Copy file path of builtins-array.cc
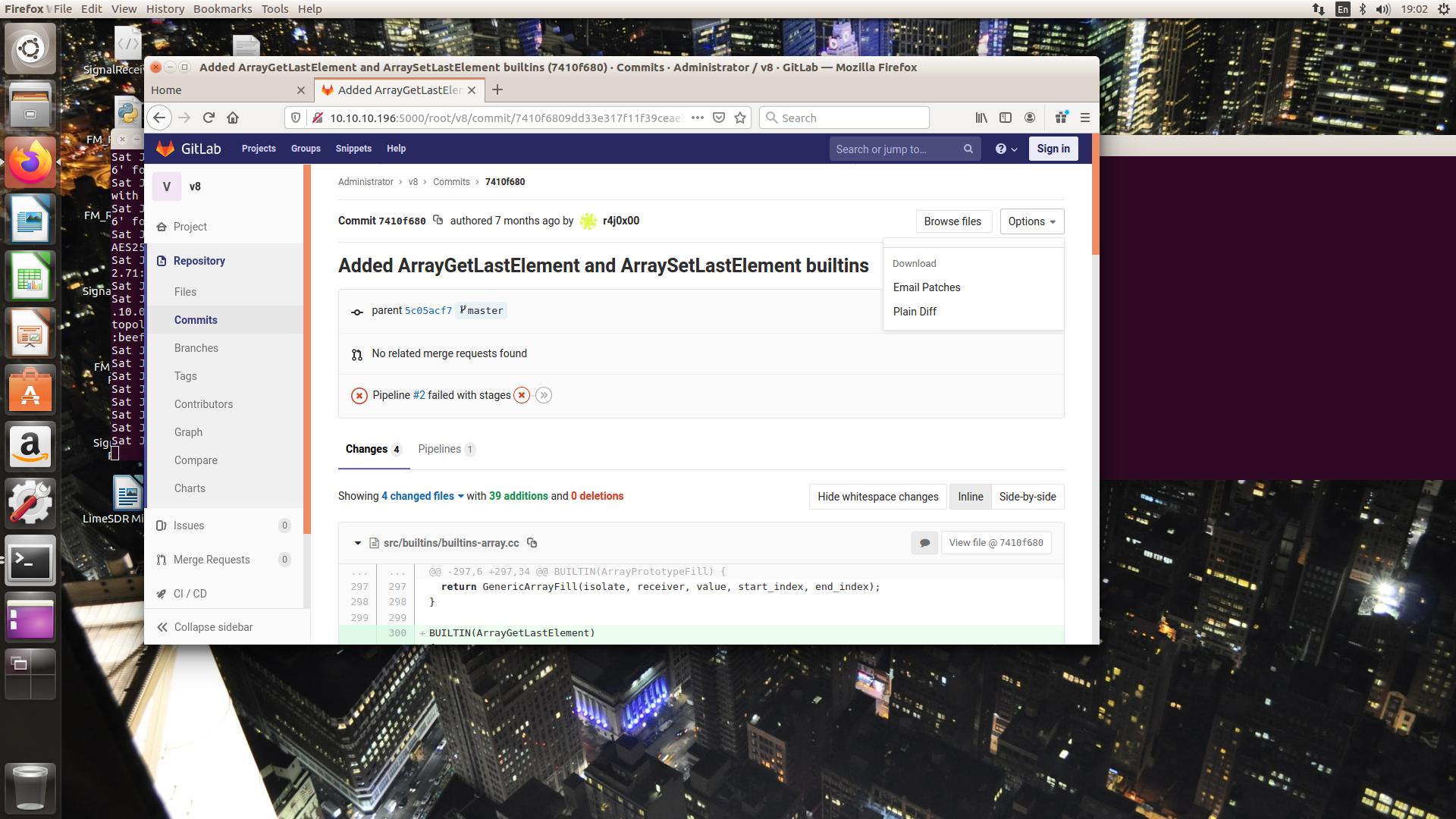This screenshot has width=1456, height=819. pyautogui.click(x=532, y=543)
